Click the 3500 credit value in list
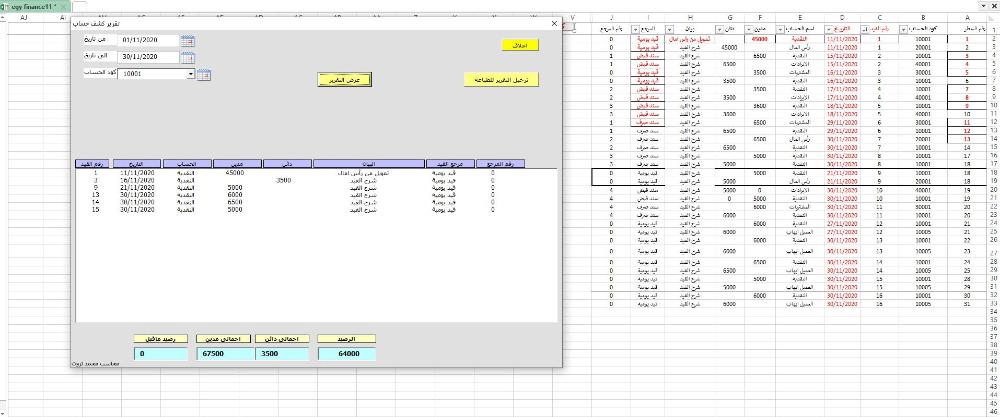This screenshot has width=1000, height=417. 284,180
